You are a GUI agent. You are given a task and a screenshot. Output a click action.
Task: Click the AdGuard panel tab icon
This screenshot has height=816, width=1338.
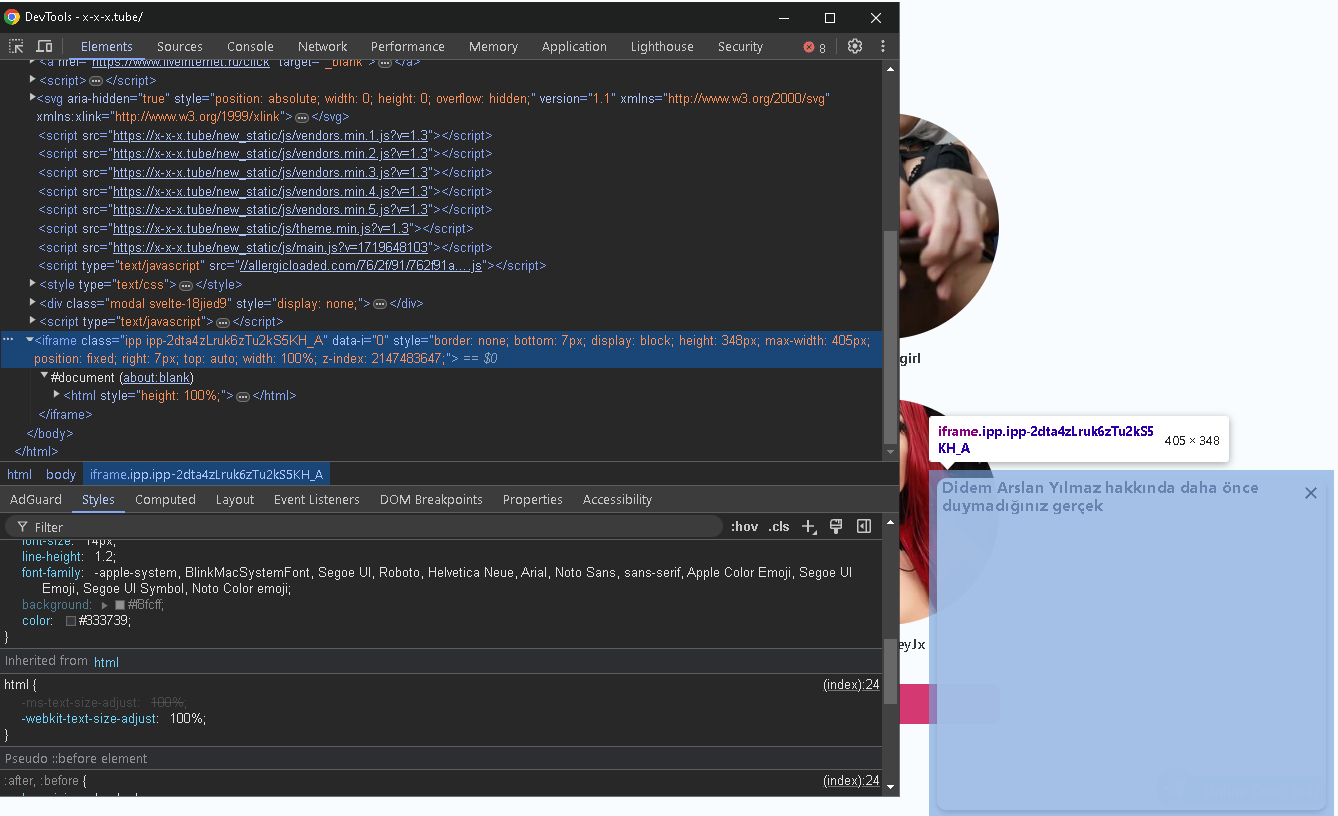(x=36, y=499)
